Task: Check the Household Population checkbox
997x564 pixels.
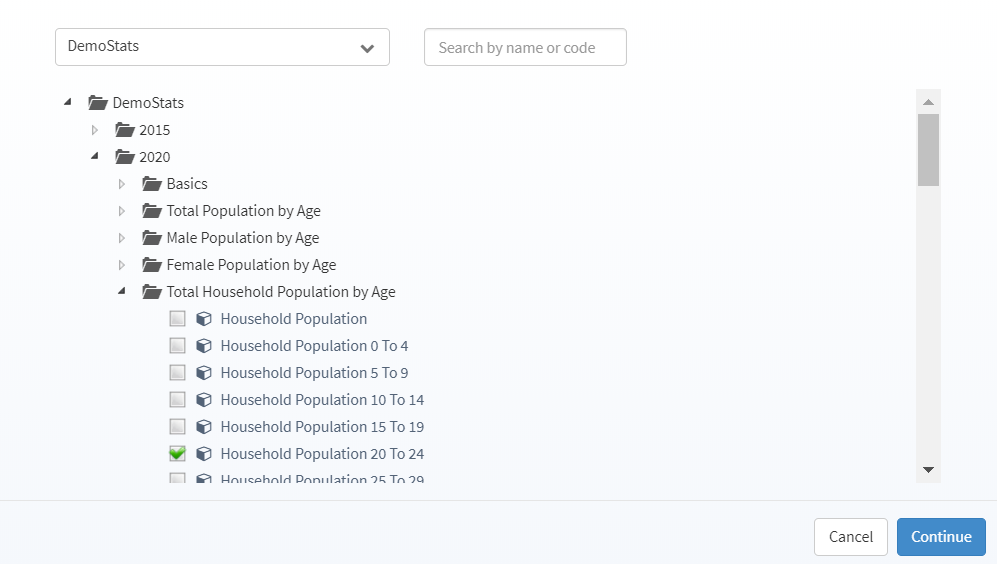Action: coord(177,319)
